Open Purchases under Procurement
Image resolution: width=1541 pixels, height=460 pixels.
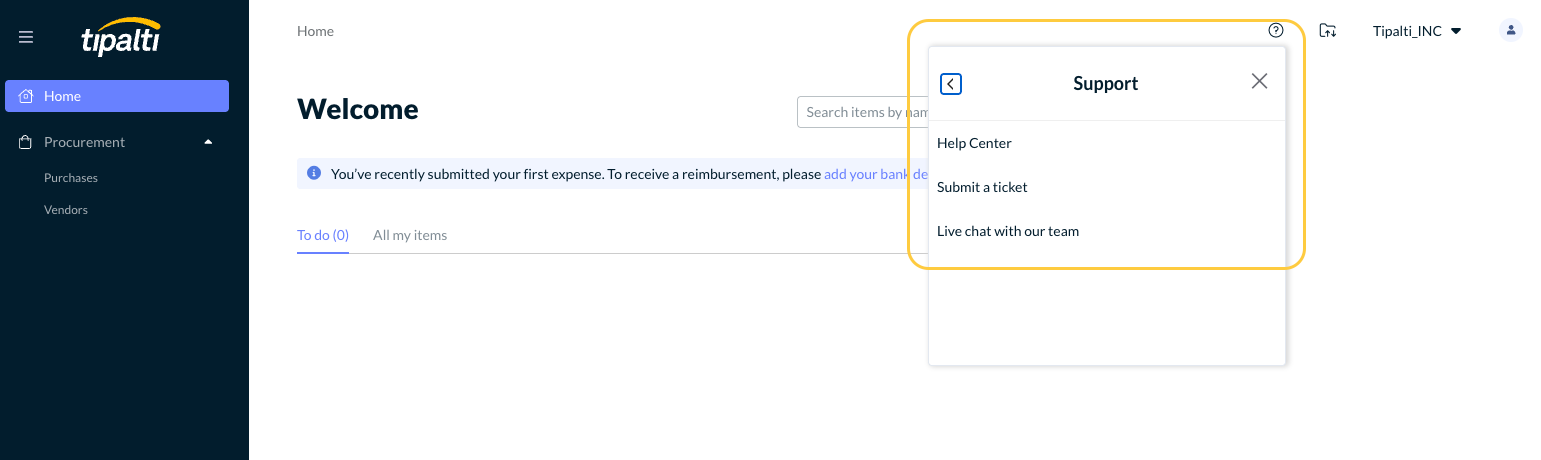(71, 178)
